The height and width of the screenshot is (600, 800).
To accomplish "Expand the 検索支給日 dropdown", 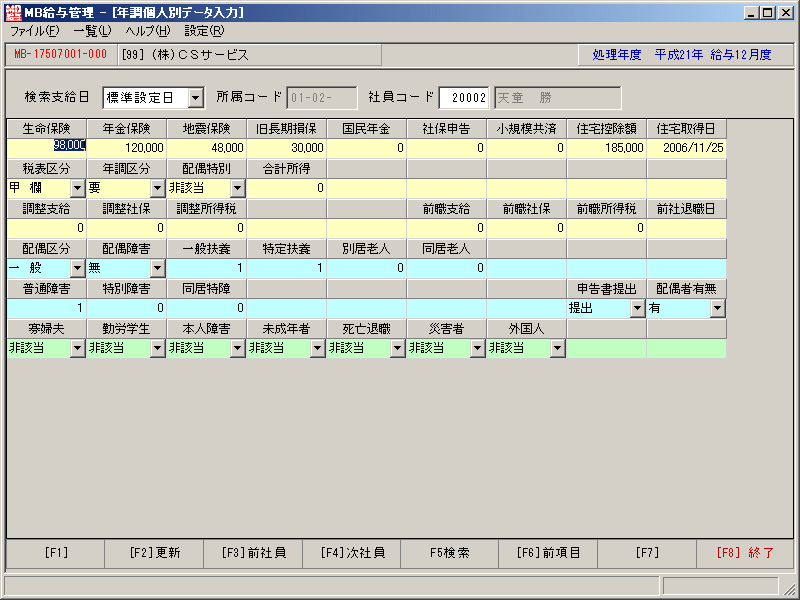I will click(x=196, y=98).
